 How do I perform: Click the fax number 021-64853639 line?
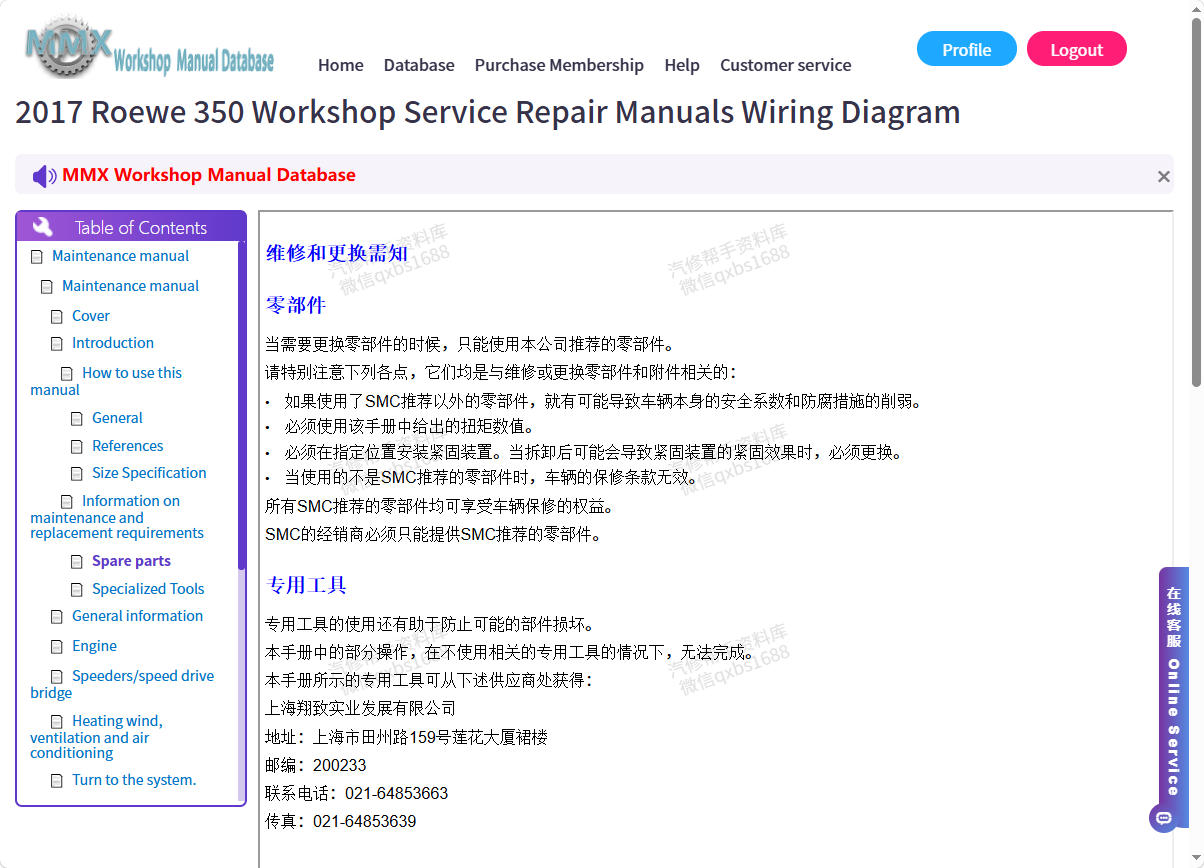340,822
